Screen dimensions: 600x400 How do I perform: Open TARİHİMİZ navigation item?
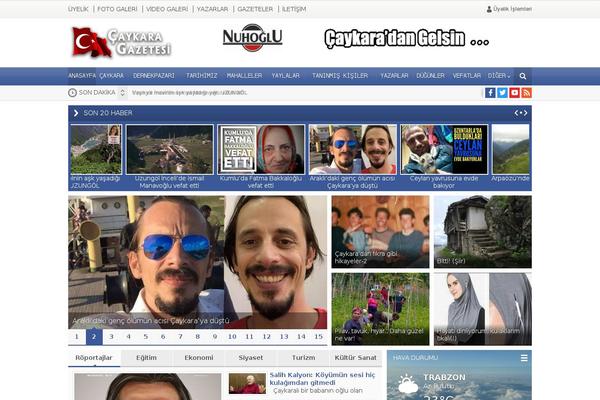click(202, 76)
